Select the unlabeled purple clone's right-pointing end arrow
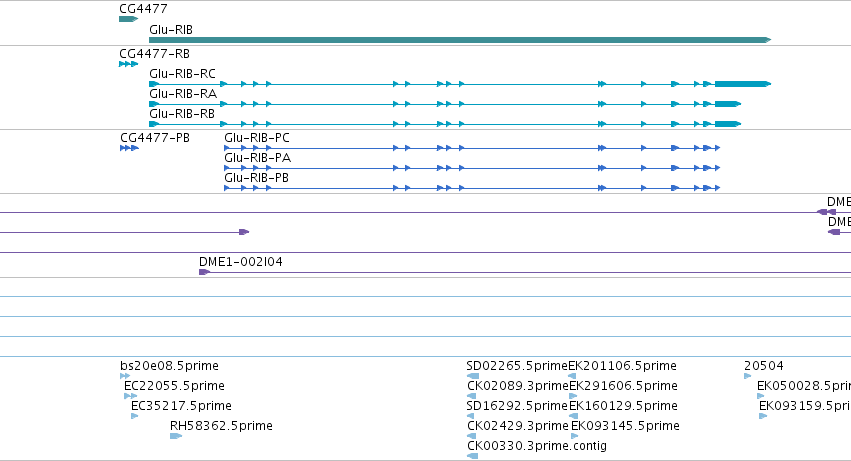Viewport: 851px width, 461px height. click(244, 232)
